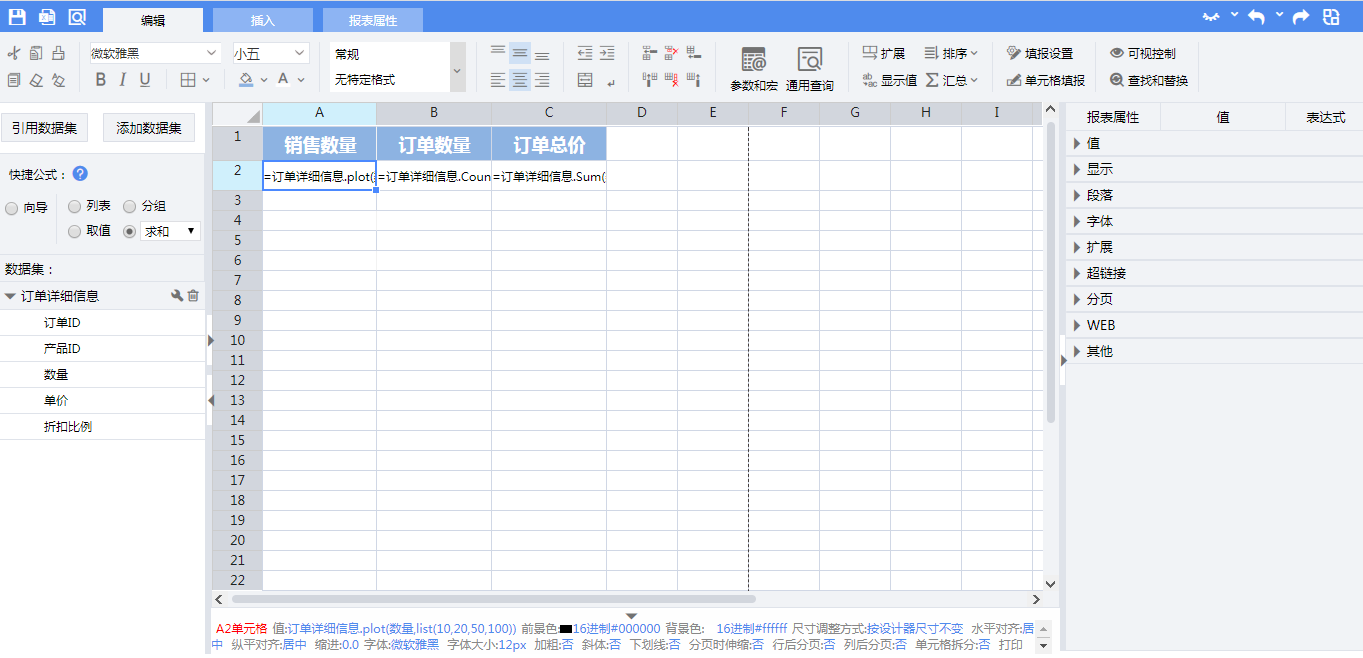Click the 添加数据集 button

click(149, 128)
